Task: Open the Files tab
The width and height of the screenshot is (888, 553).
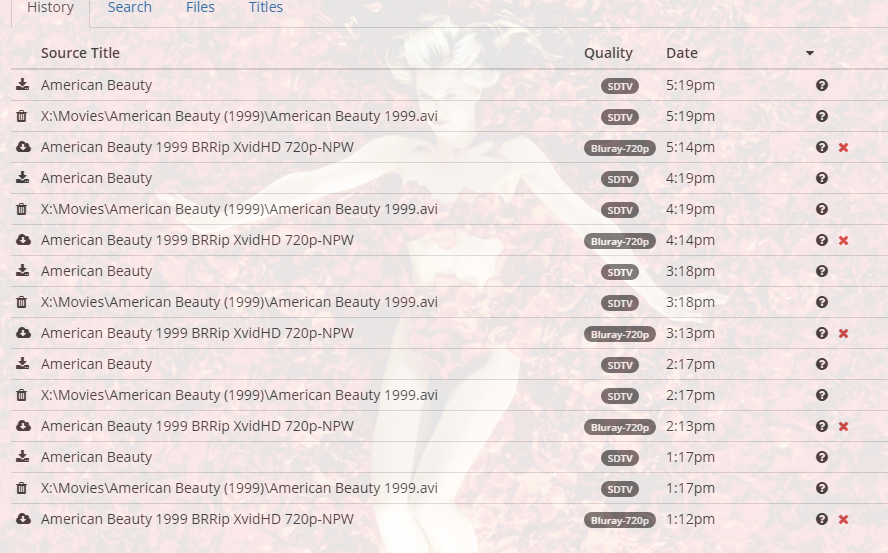Action: click(x=200, y=7)
